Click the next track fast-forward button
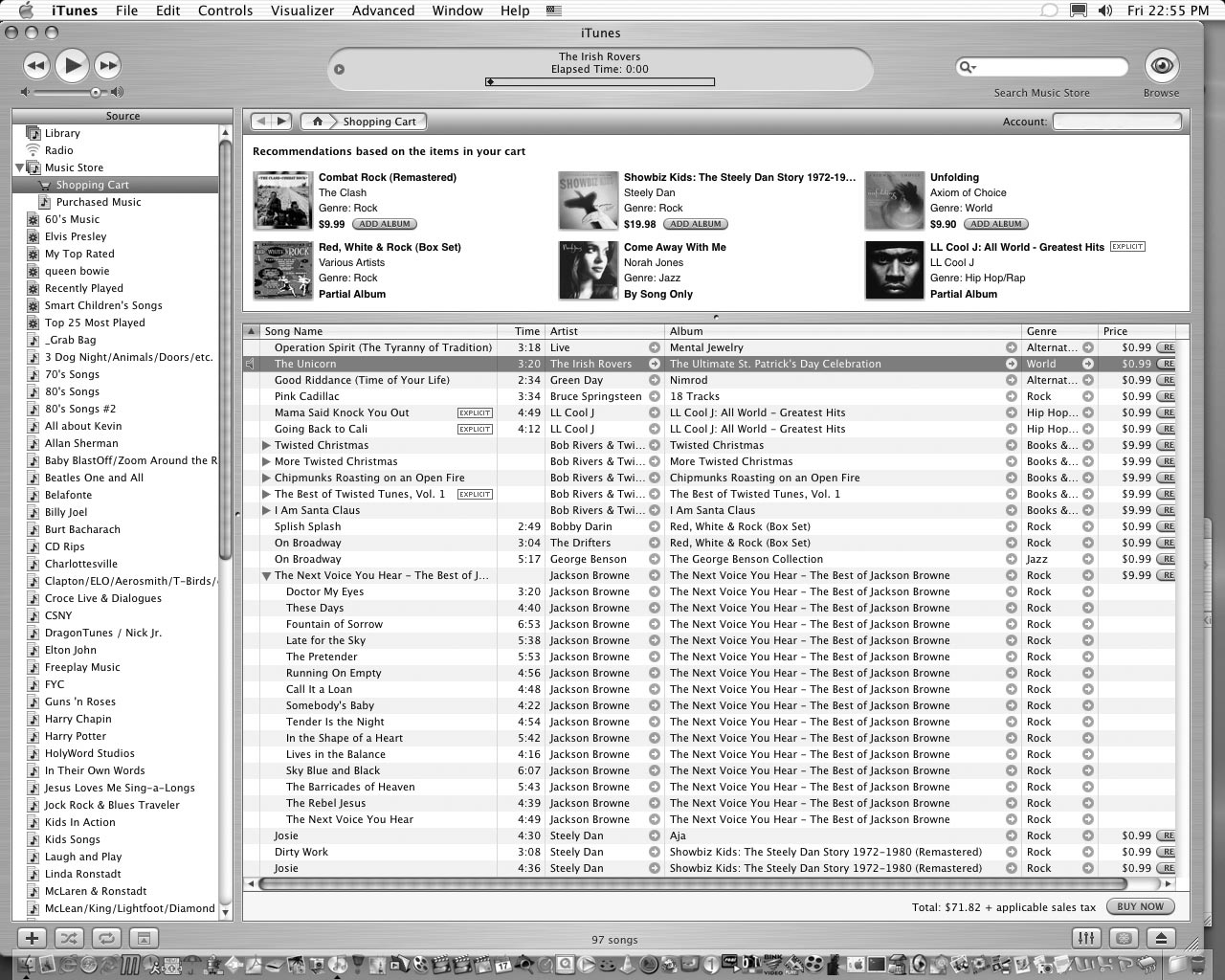 coord(108,66)
